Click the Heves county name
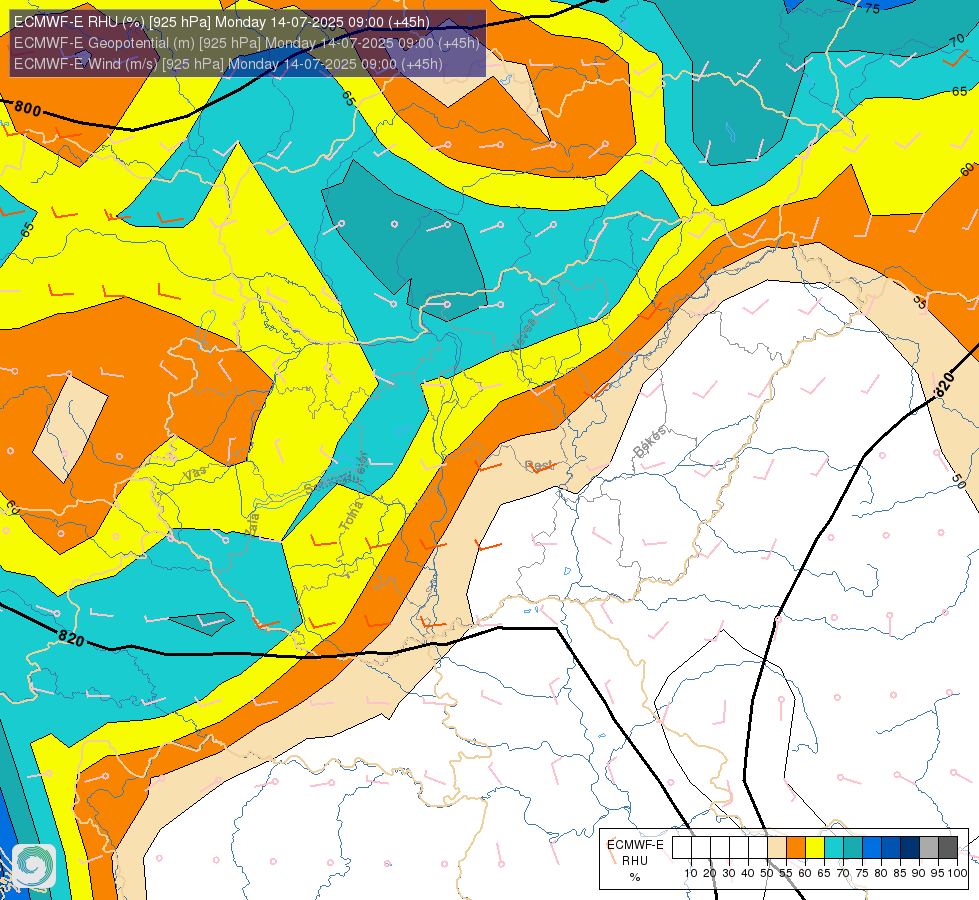The height and width of the screenshot is (900, 979). click(x=524, y=336)
